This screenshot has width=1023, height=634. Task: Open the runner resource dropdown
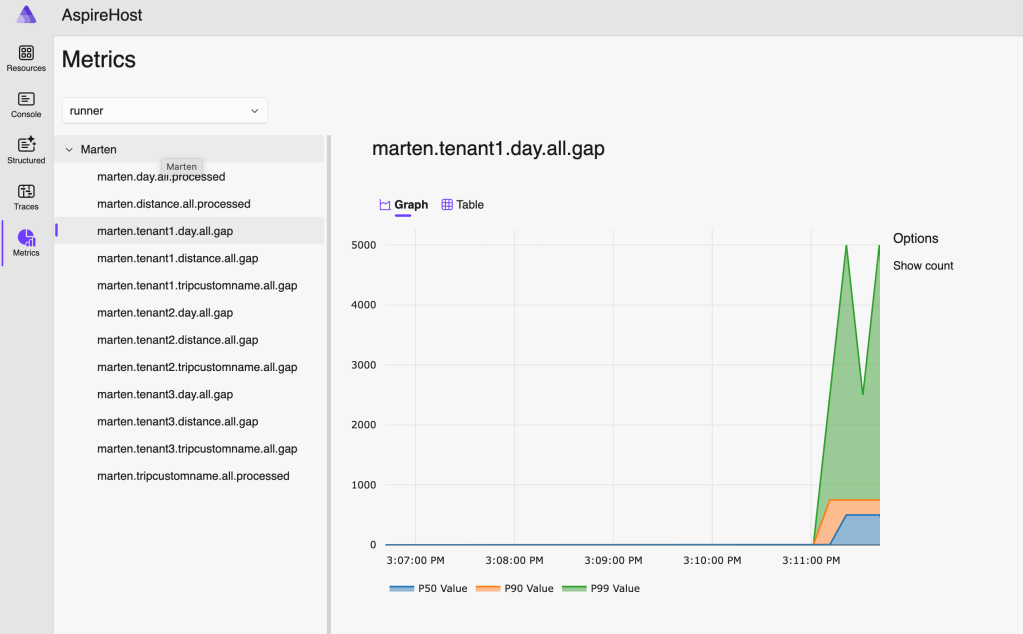click(164, 110)
